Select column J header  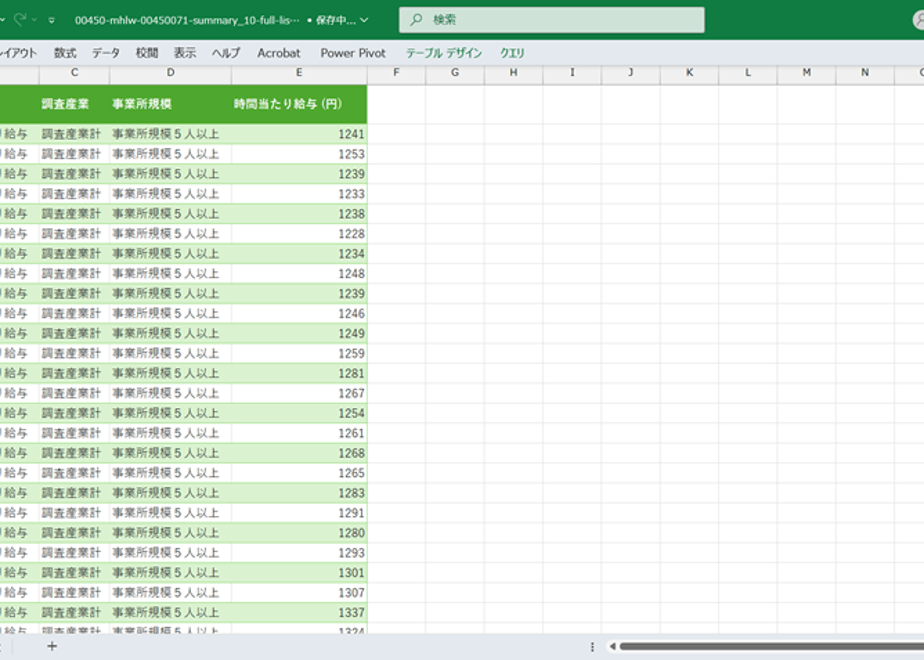(631, 72)
